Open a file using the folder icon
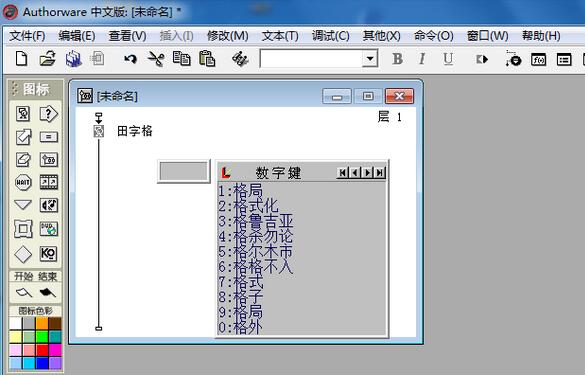Image resolution: width=585 pixels, height=375 pixels. [47, 59]
